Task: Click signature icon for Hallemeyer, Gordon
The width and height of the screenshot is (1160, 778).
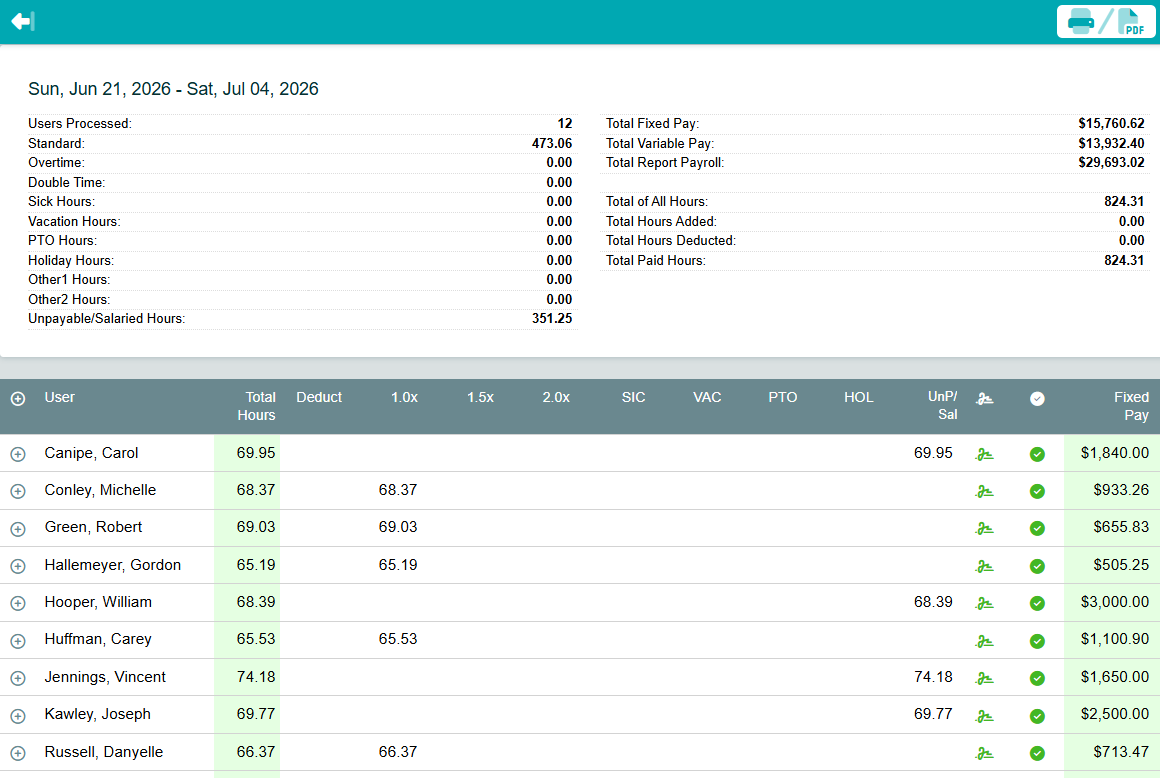Action: 984,566
